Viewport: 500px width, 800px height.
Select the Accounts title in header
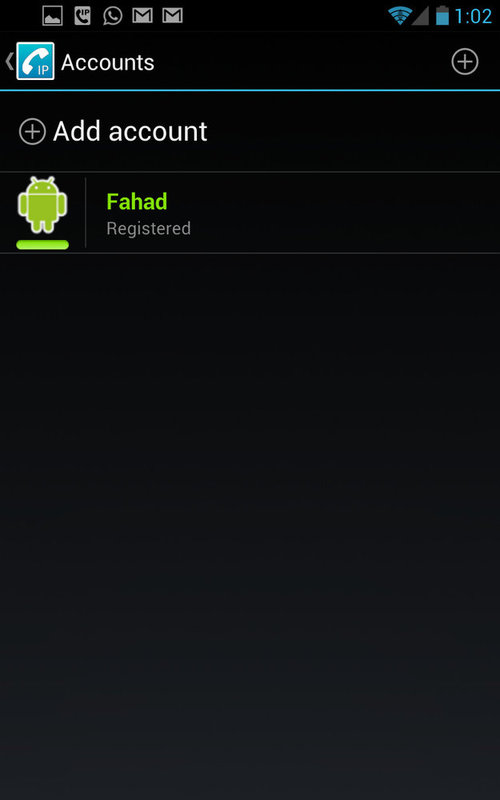pos(108,62)
